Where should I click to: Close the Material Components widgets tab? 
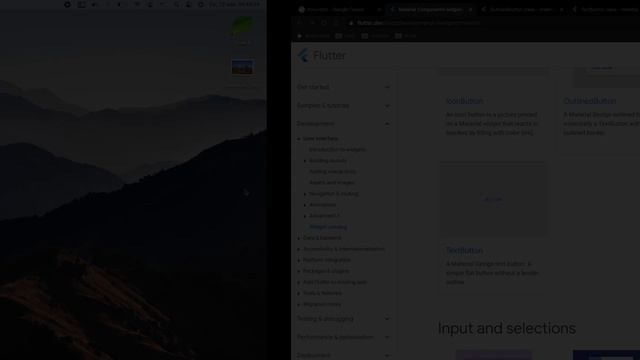[471, 9]
